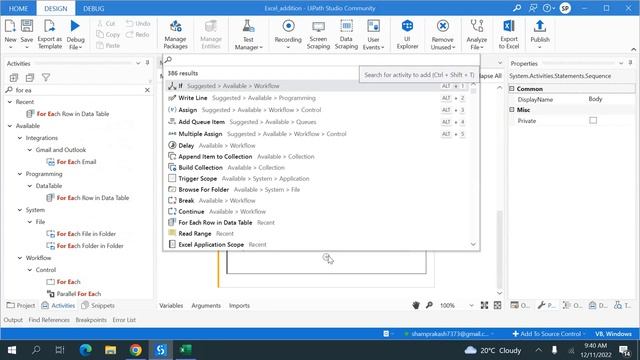Click the Publish icon
The image size is (640, 360).
[540, 26]
